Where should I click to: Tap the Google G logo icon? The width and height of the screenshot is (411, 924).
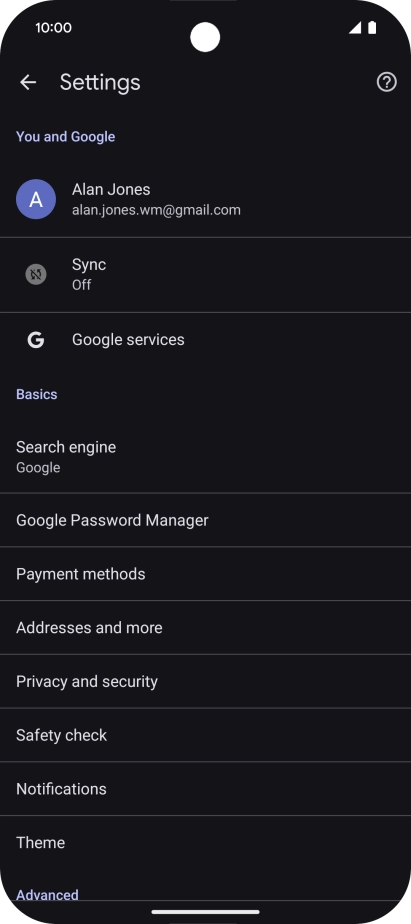pos(36,340)
